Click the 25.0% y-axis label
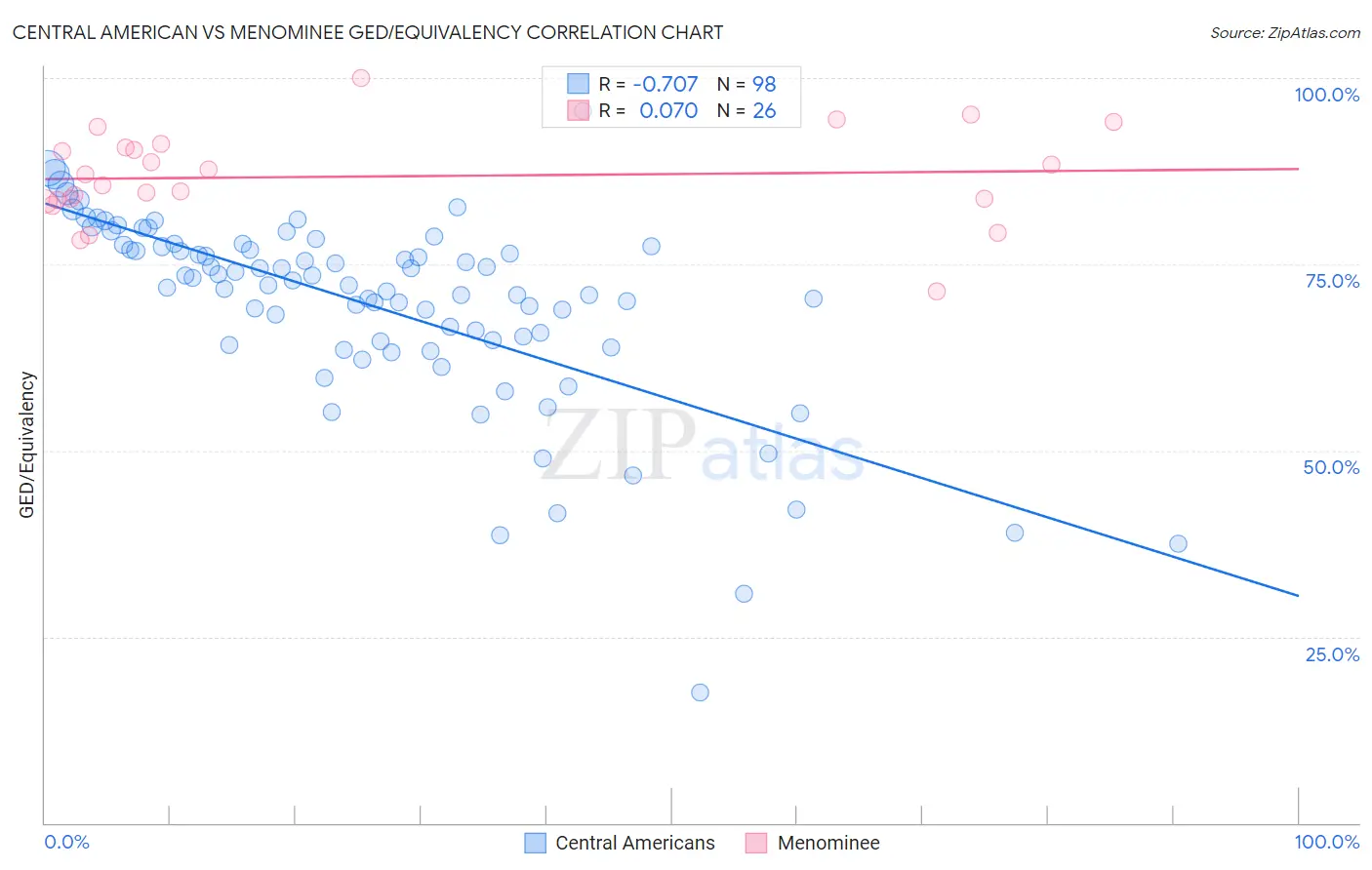Screen dimensions: 1372x870 1332,653
